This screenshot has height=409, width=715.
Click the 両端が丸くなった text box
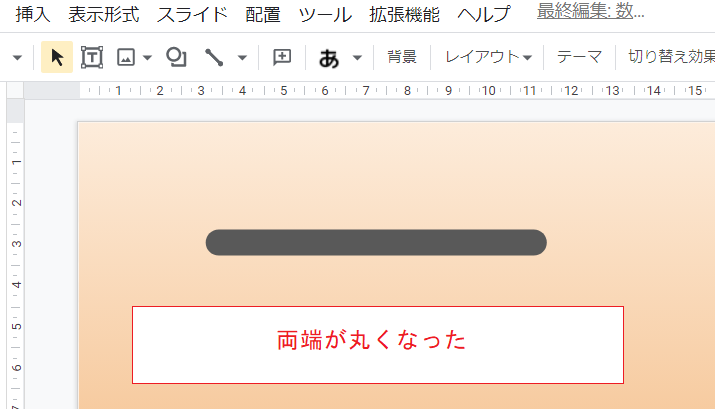(378, 345)
